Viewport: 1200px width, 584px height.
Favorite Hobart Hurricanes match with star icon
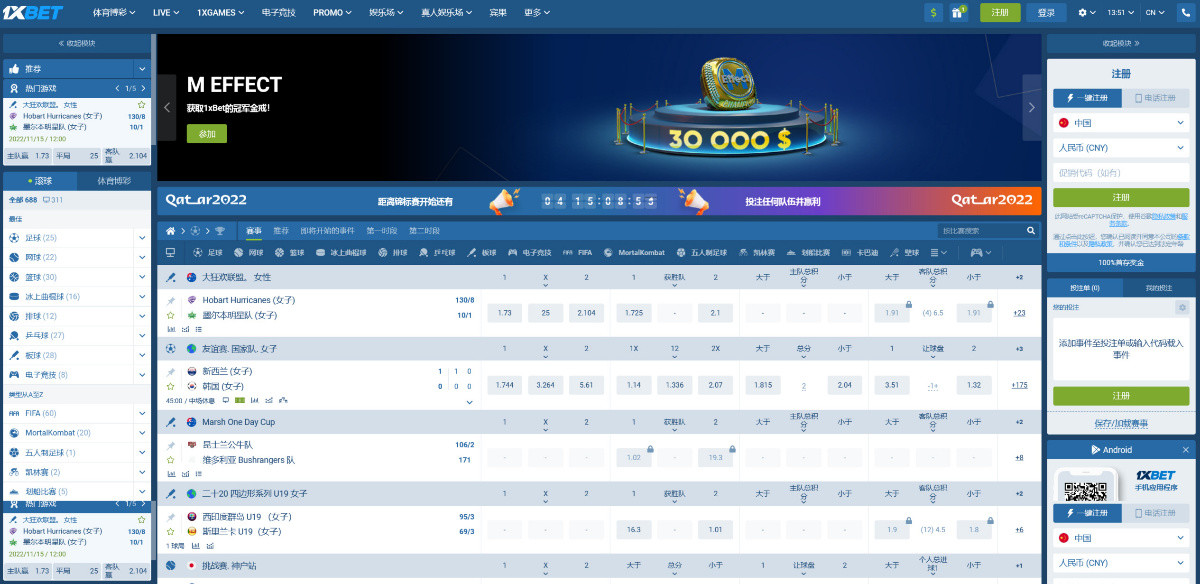click(x=171, y=315)
